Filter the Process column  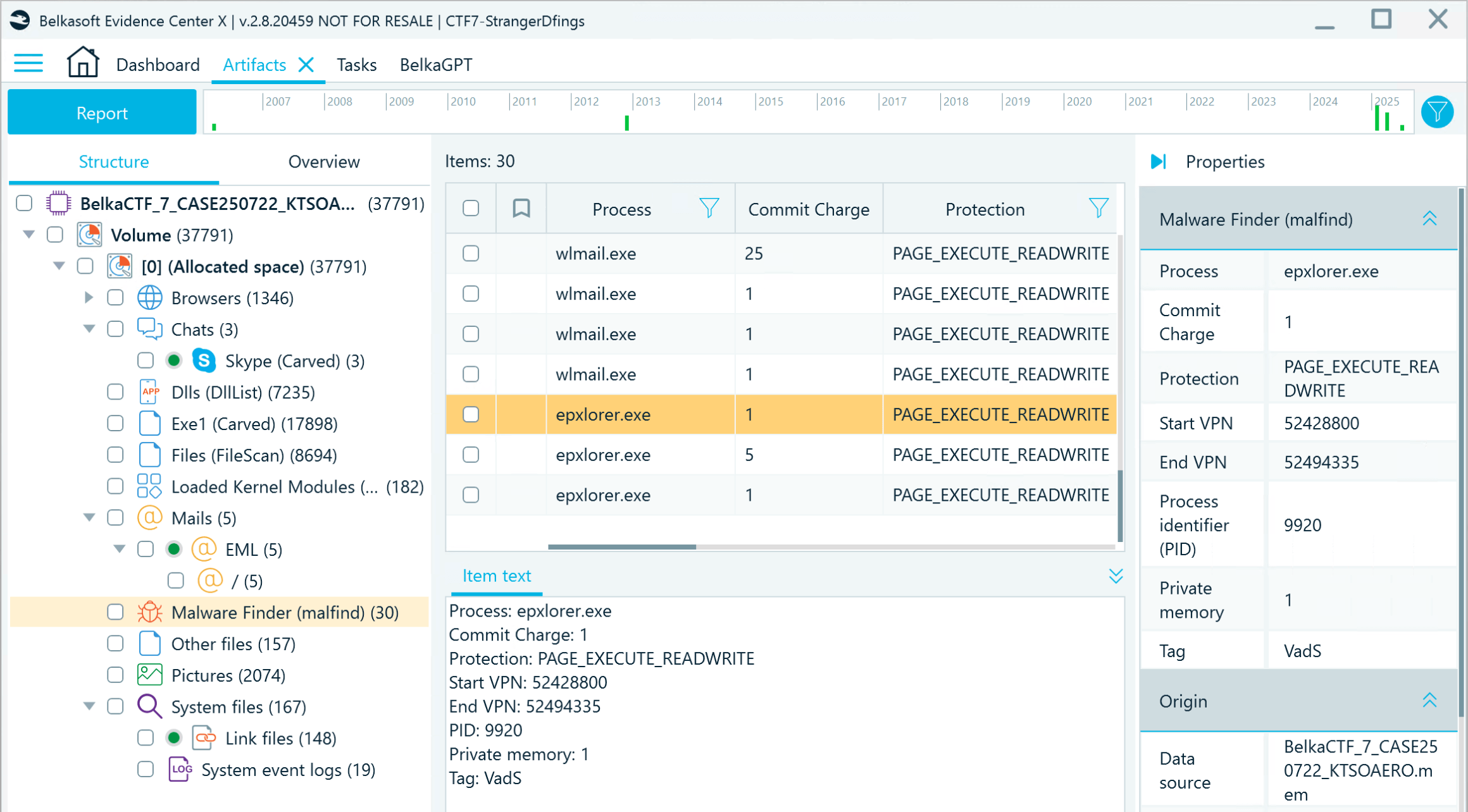coord(709,208)
